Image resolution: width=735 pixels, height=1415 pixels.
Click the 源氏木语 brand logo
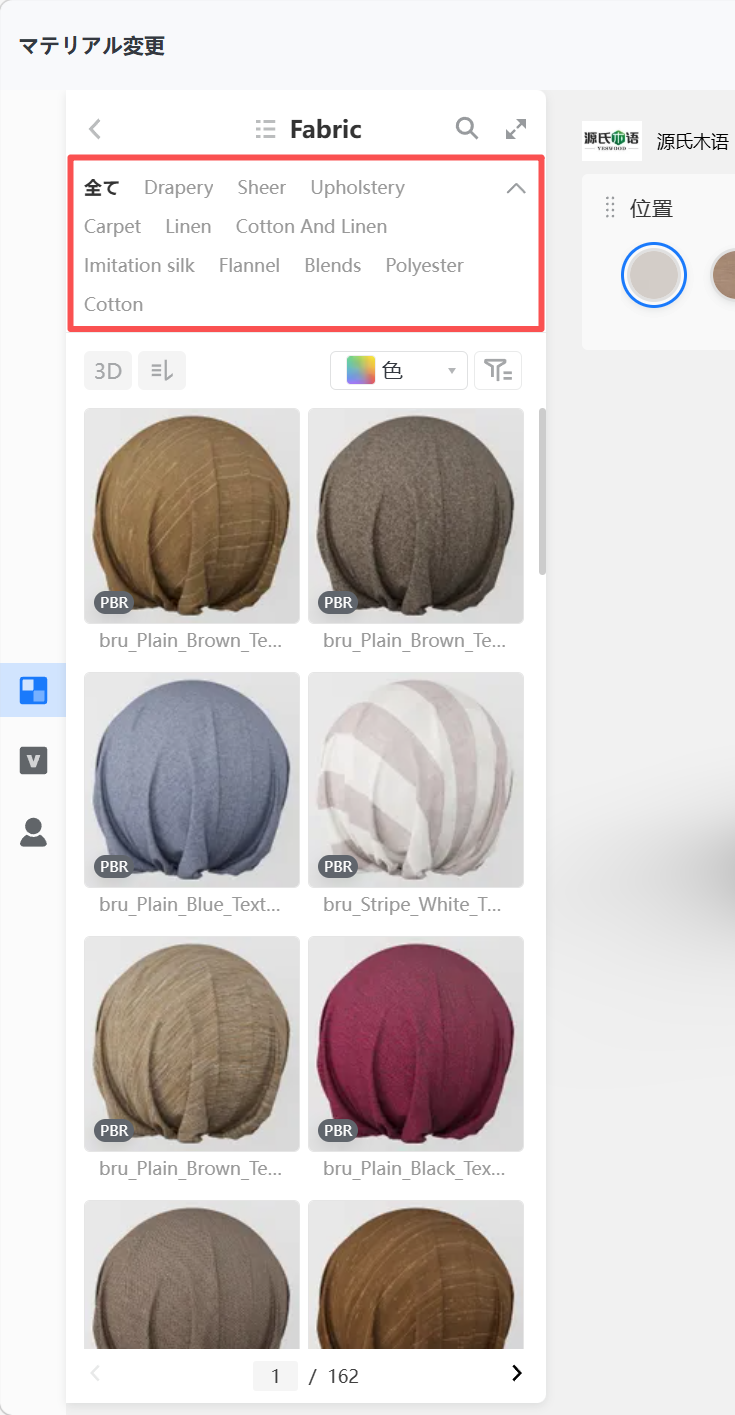point(612,140)
